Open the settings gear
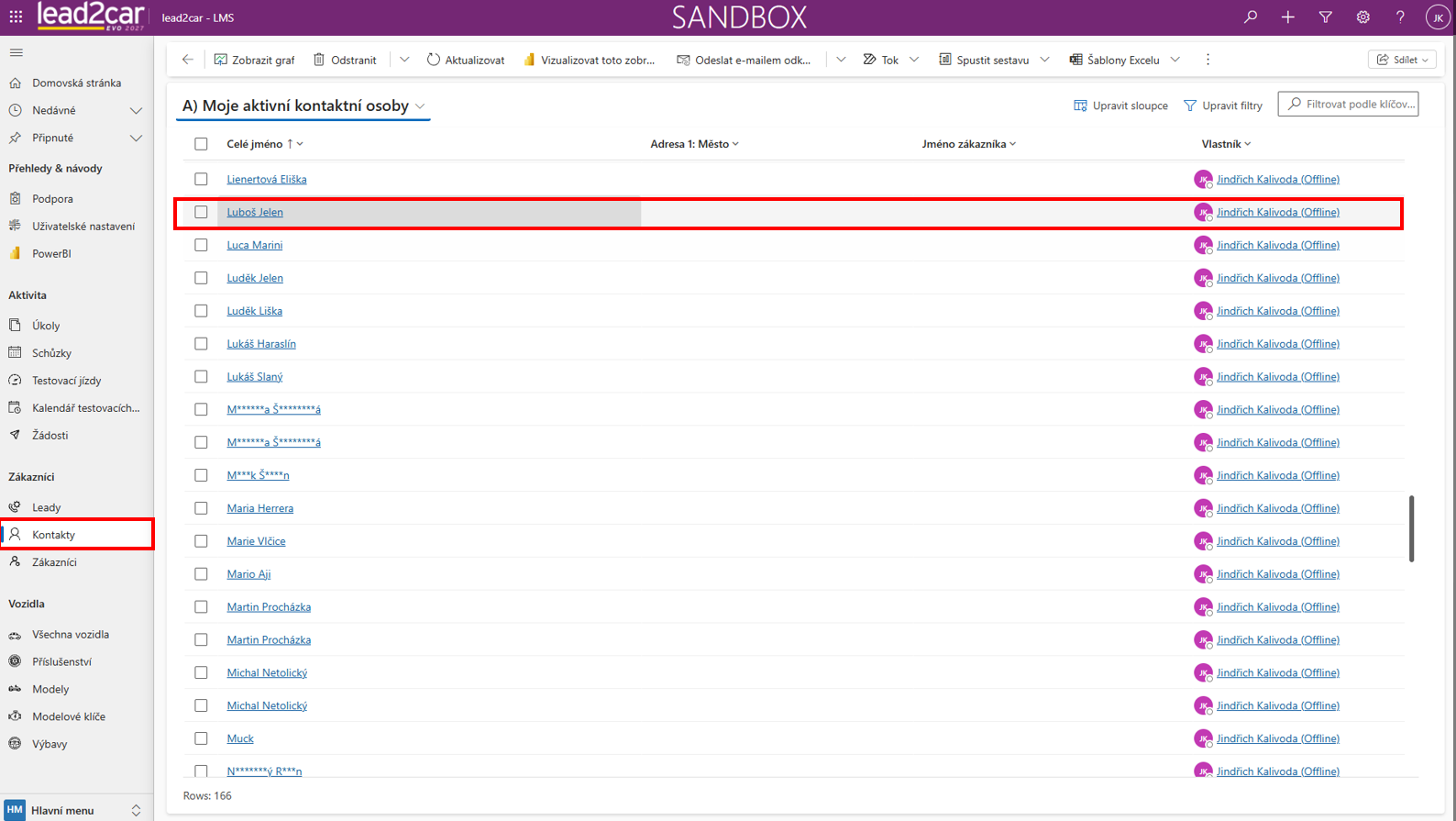The image size is (1456, 821). (x=1363, y=17)
